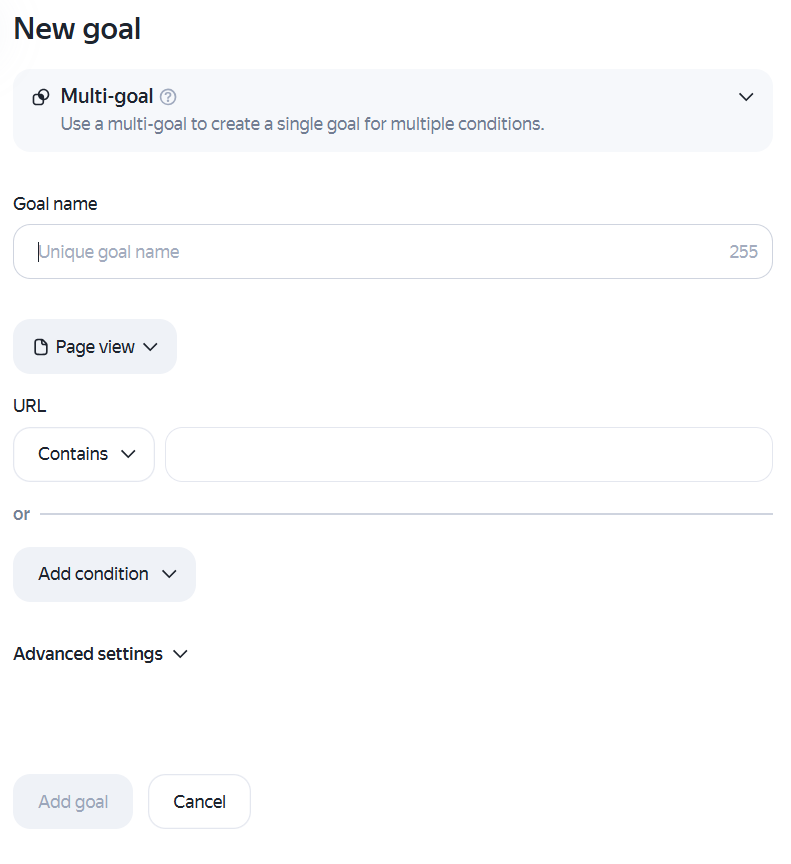The width and height of the screenshot is (791, 864).
Task: Expand the Multi-goal panel chevron
Action: point(746,97)
